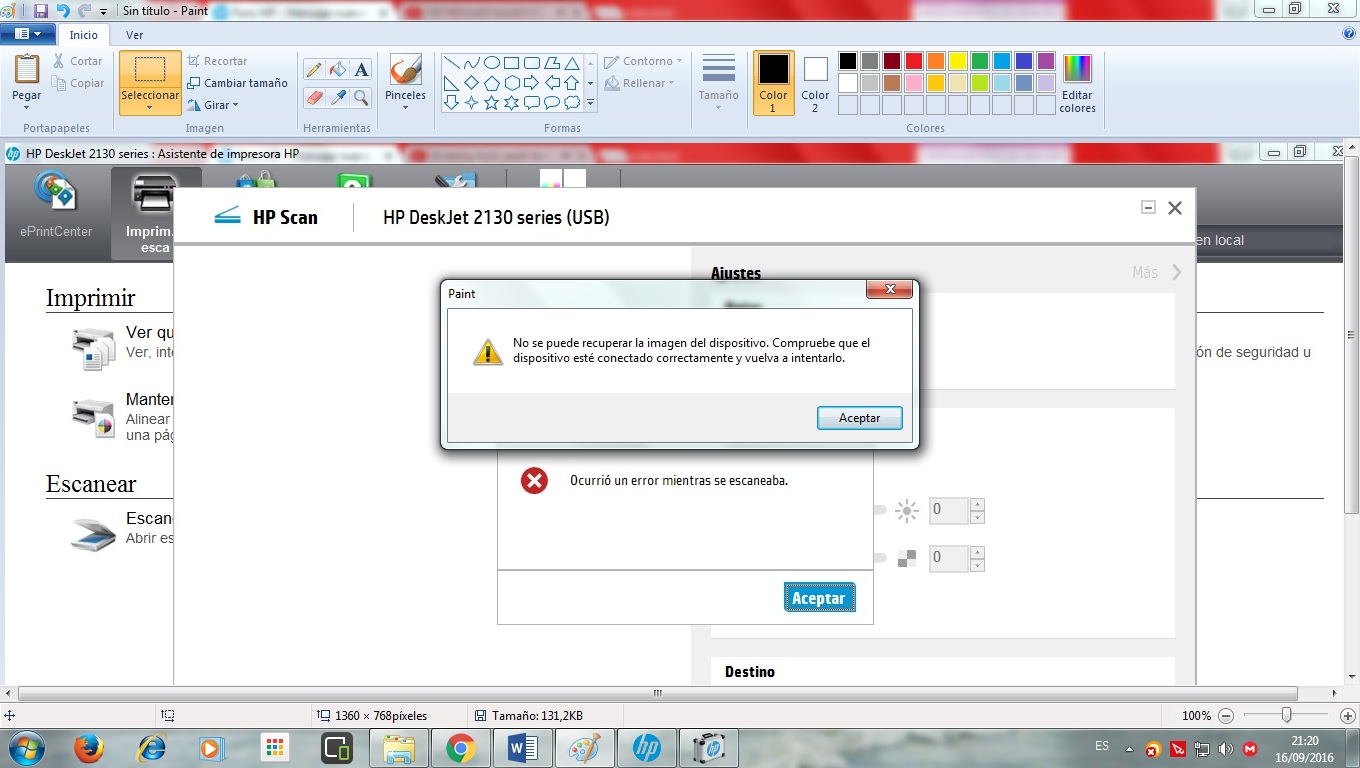Pick the red color swatch in palette
Viewport: 1360px width, 768px height.
click(914, 61)
